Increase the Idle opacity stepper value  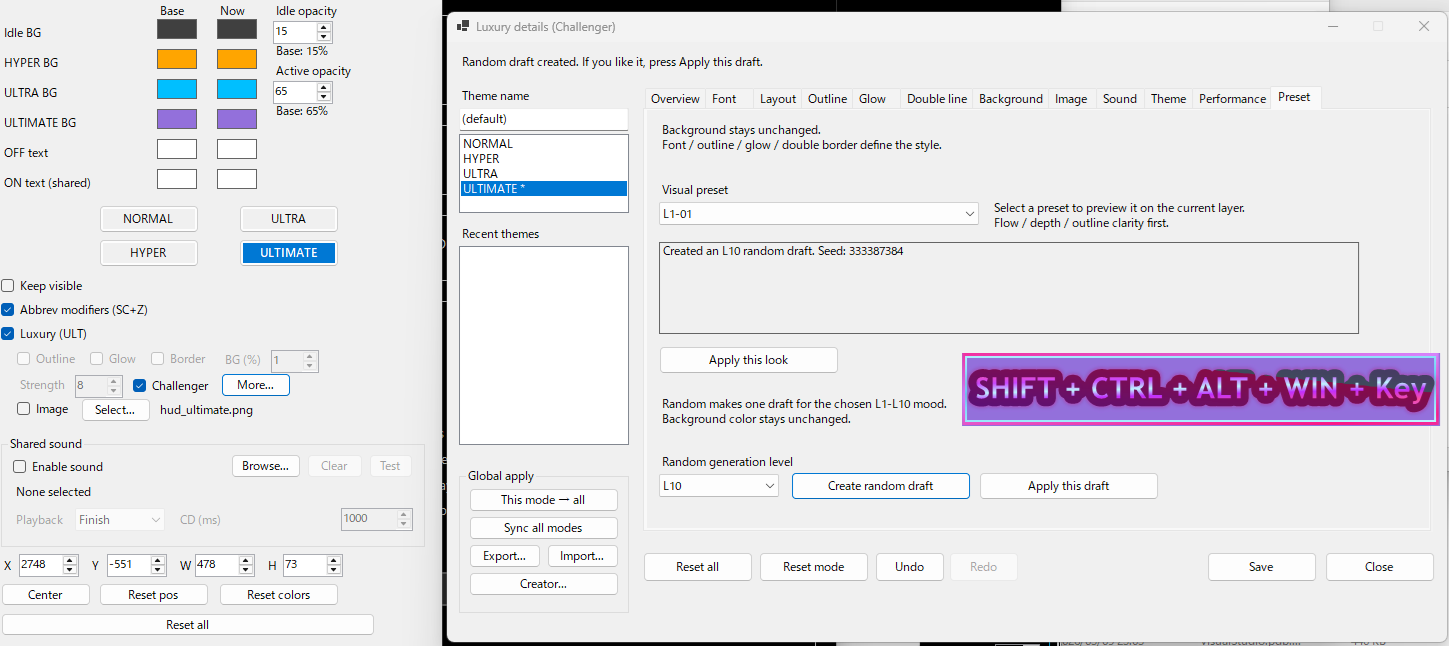pos(323,26)
